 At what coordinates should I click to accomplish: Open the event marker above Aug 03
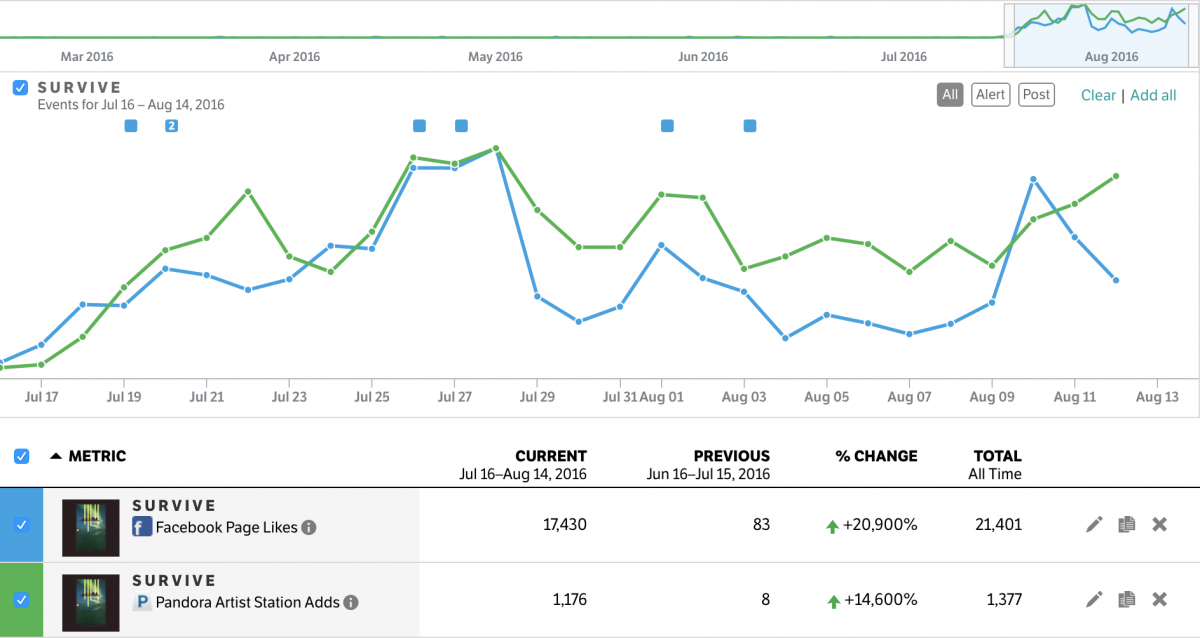click(x=750, y=125)
